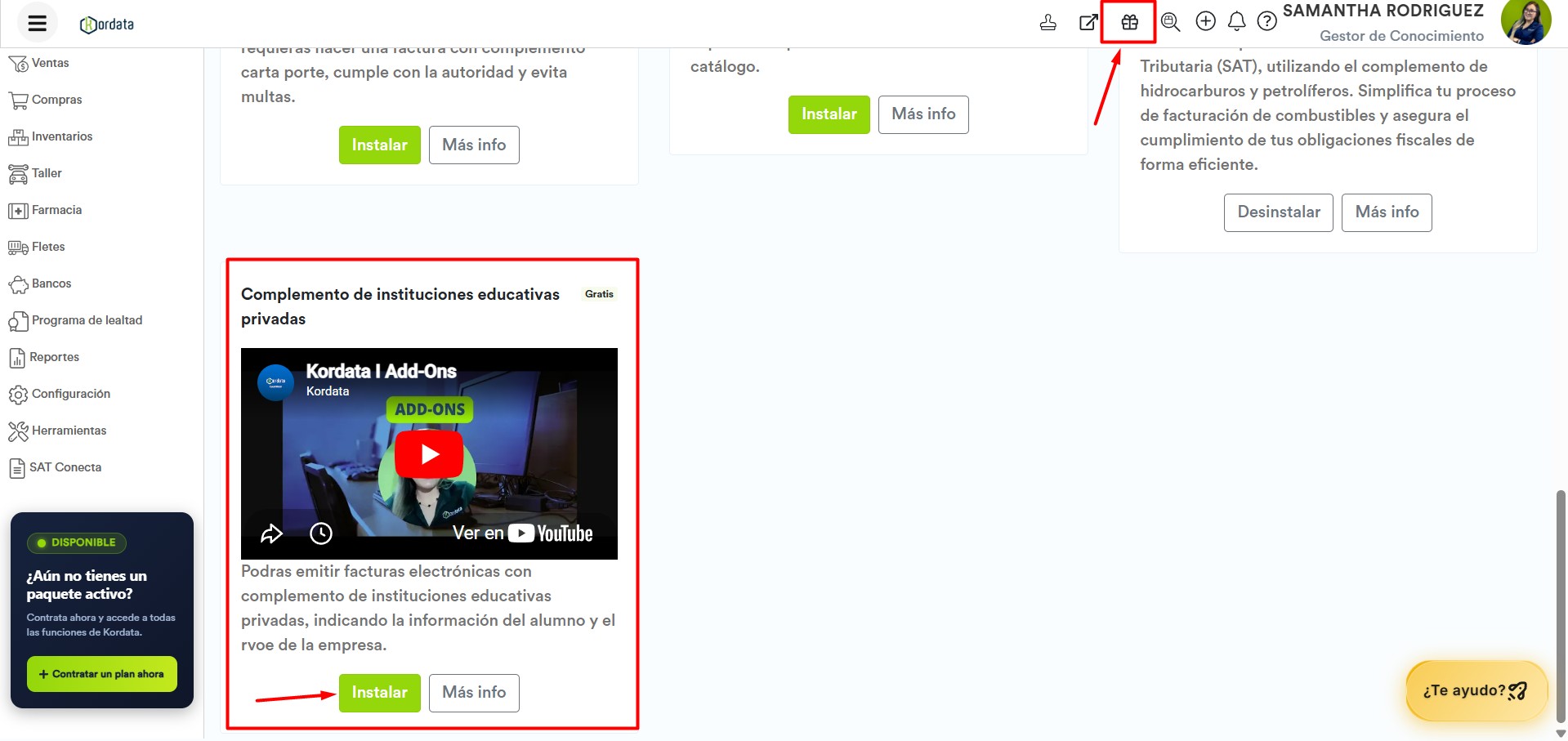
Task: Click Más info for catálogo add-on
Action: (x=923, y=114)
